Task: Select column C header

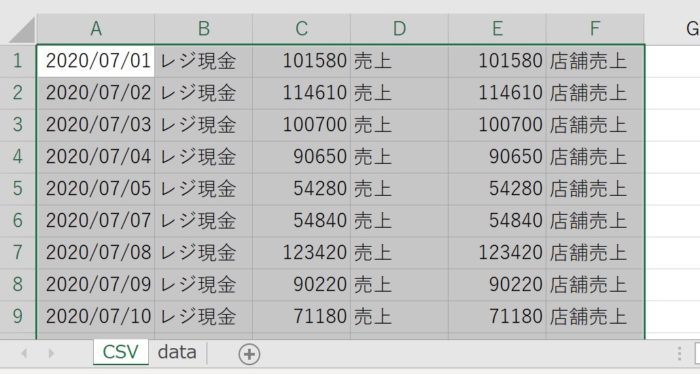Action: pyautogui.click(x=301, y=29)
